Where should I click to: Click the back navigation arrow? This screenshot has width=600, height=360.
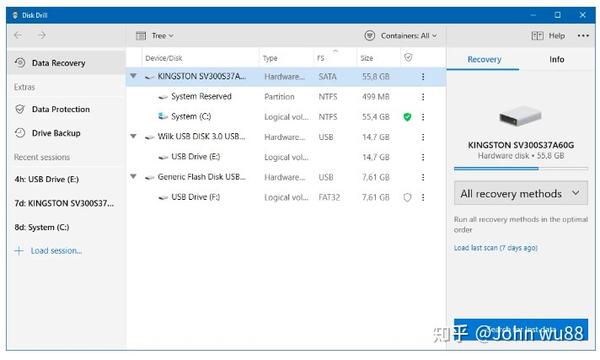click(18, 35)
